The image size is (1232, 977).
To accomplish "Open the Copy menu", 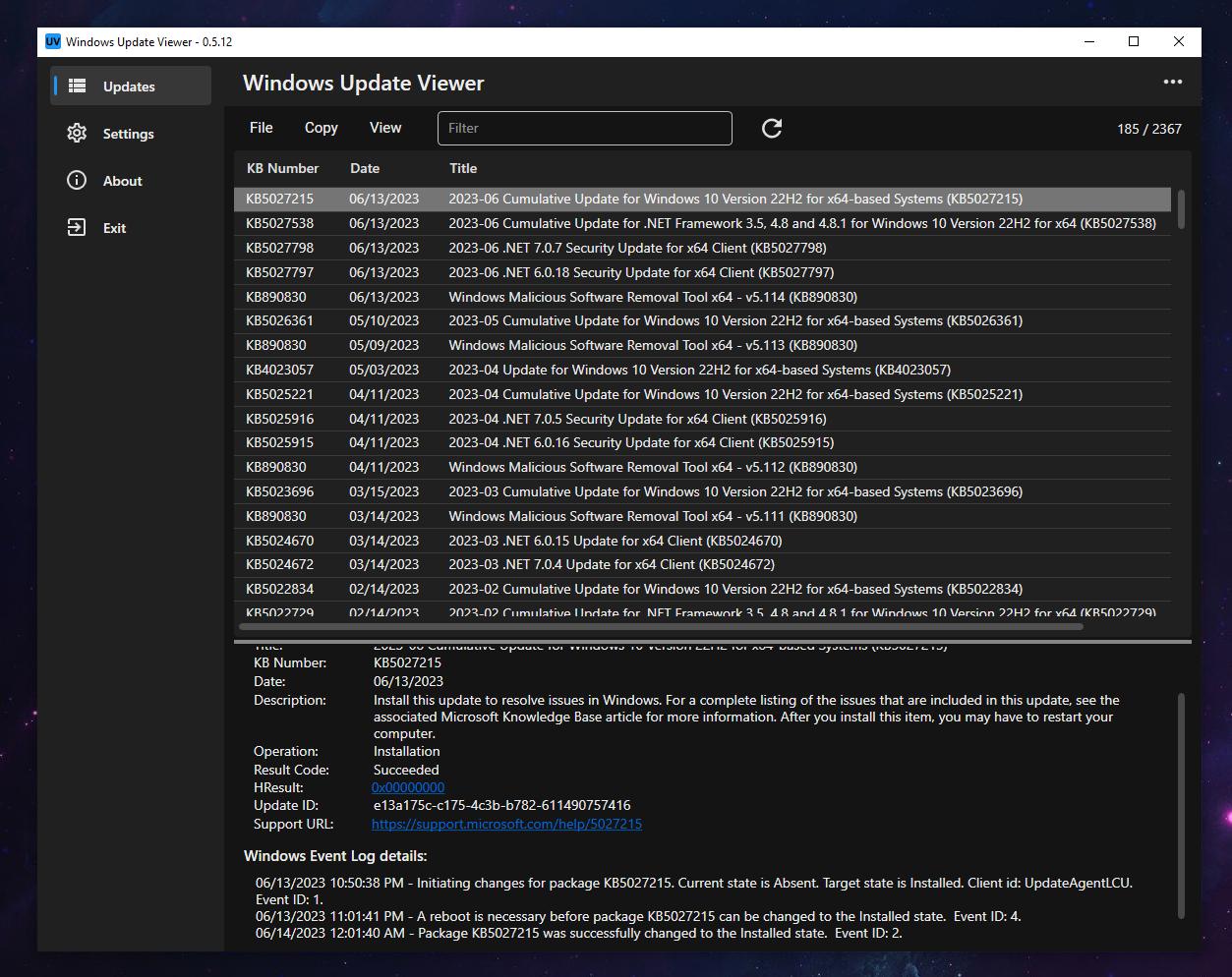I will pos(322,128).
